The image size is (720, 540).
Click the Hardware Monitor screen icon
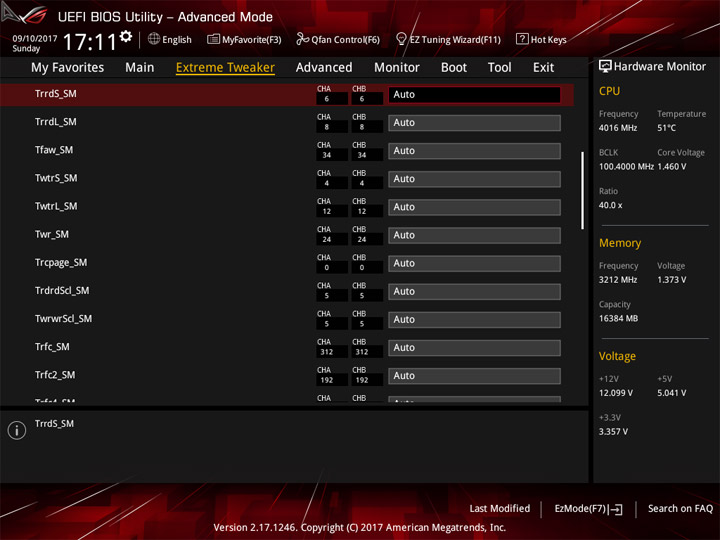pyautogui.click(x=605, y=67)
